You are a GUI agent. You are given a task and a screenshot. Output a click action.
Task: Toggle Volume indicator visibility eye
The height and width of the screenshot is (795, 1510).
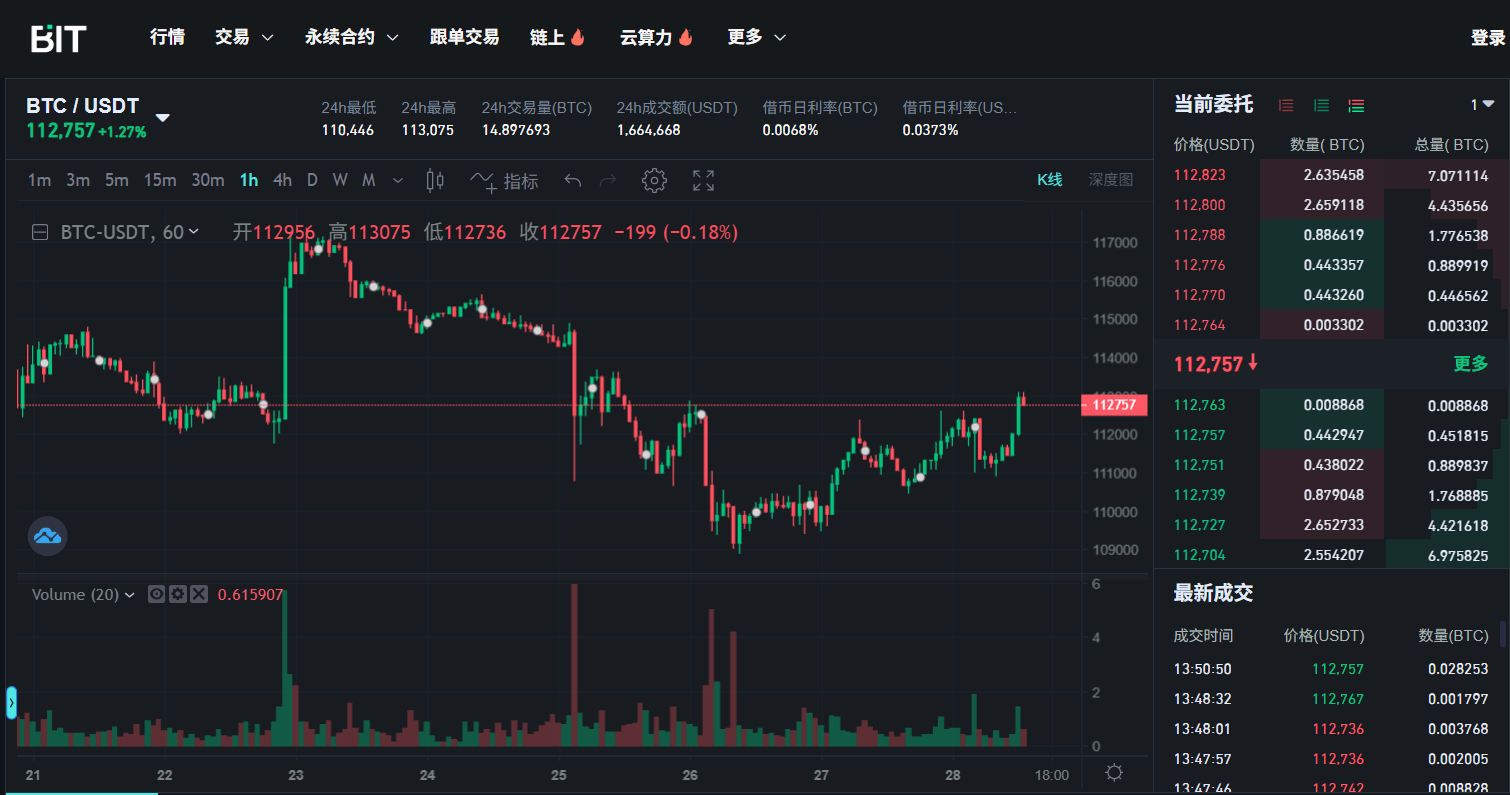tap(157, 594)
